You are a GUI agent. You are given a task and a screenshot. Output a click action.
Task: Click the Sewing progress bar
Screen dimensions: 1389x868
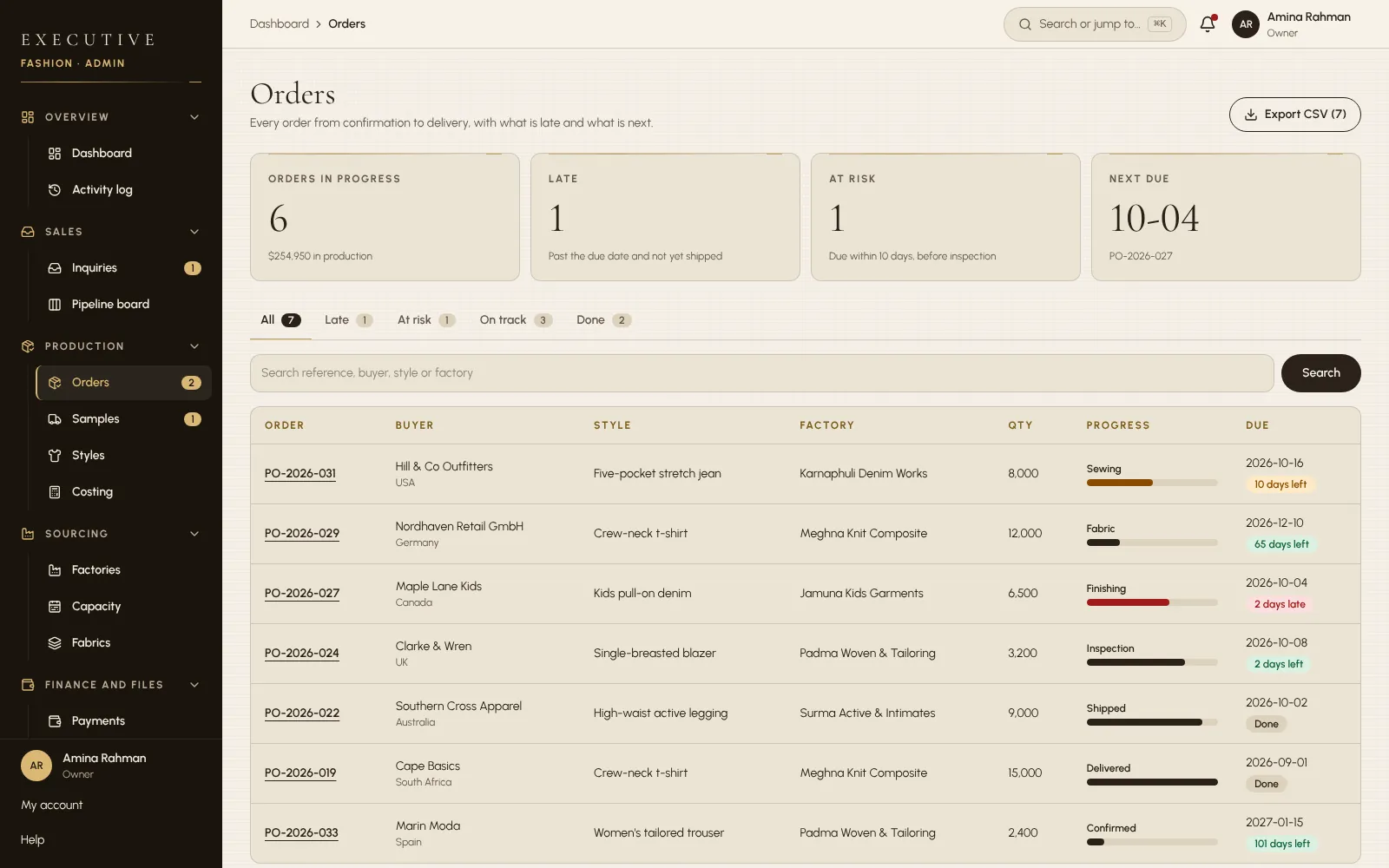tap(1152, 483)
